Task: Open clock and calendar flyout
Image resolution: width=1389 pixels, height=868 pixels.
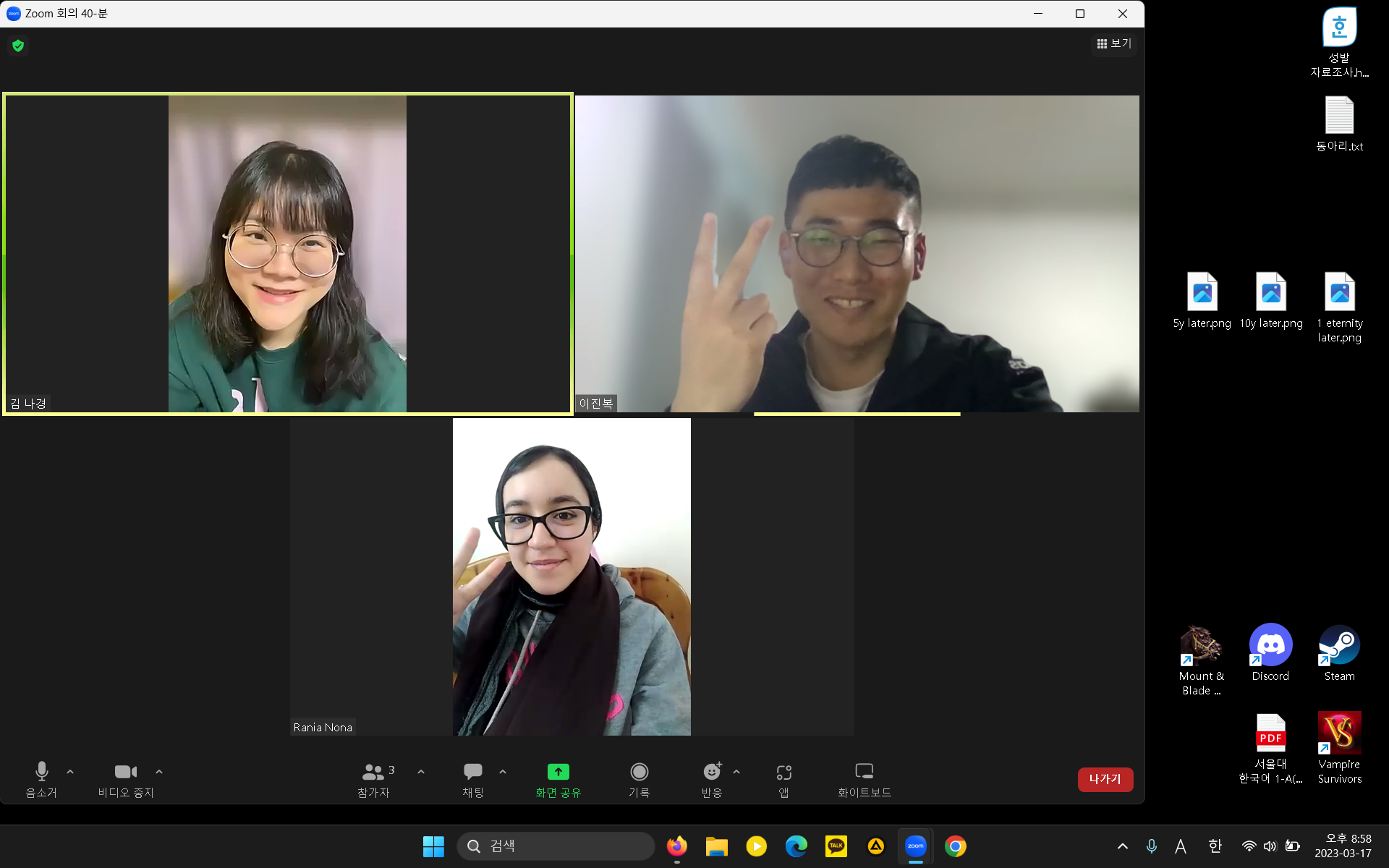Action: point(1343,846)
